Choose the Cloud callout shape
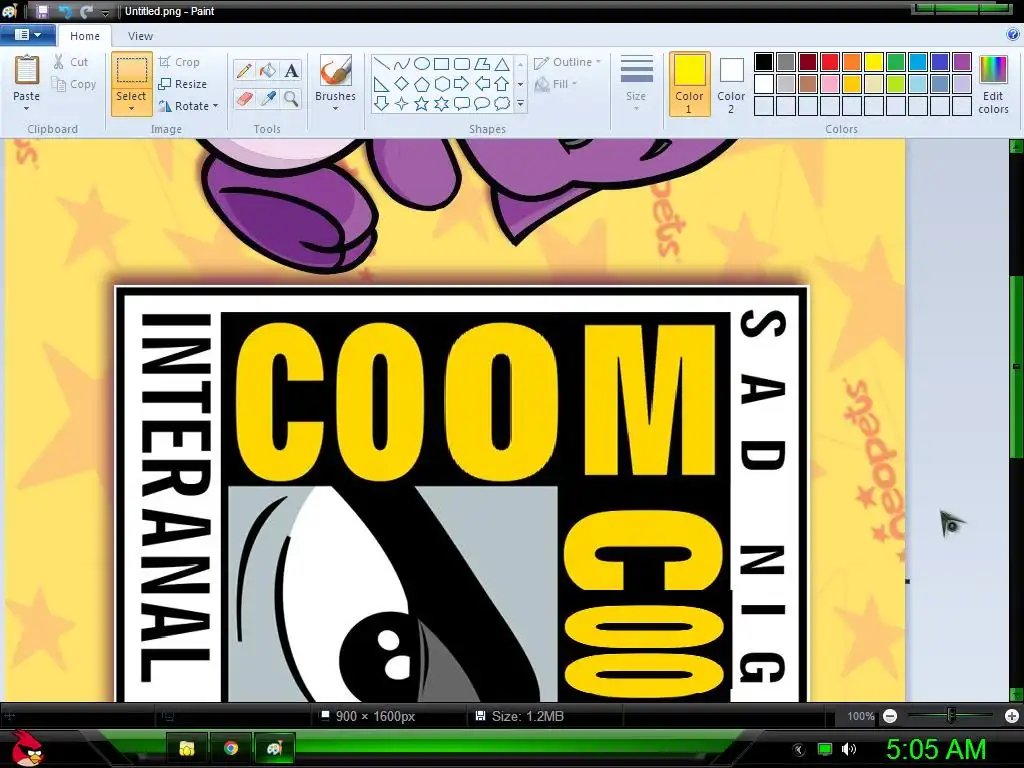This screenshot has height=768, width=1024. coord(502,103)
